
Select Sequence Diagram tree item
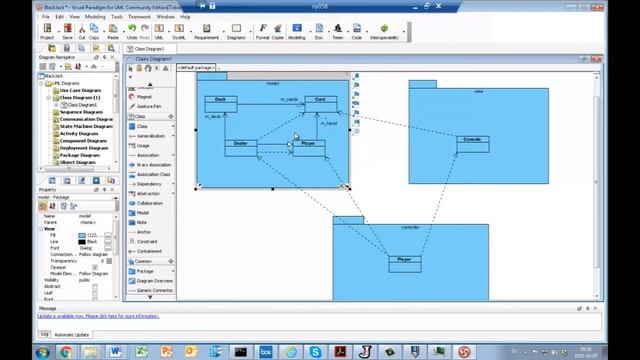coord(81,112)
